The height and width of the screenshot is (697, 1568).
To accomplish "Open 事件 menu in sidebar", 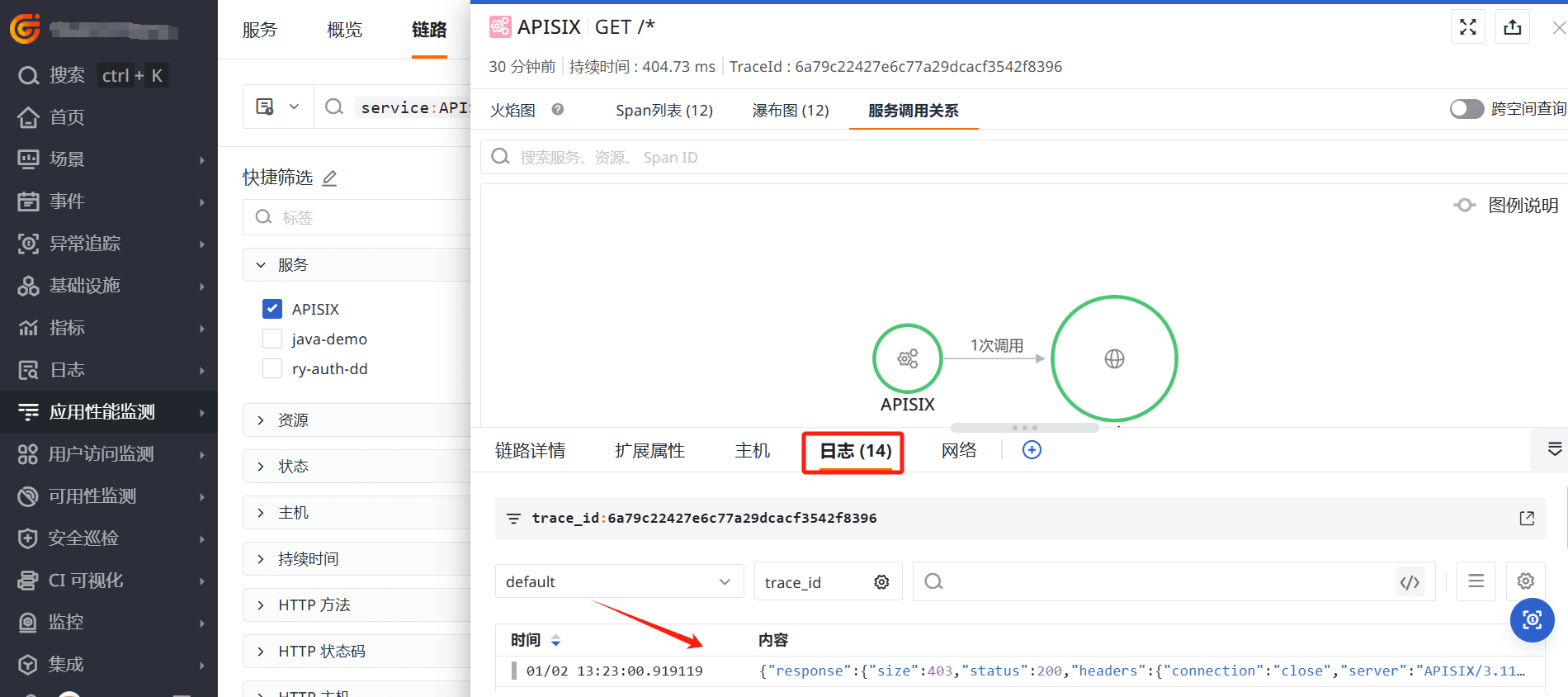I will (109, 202).
